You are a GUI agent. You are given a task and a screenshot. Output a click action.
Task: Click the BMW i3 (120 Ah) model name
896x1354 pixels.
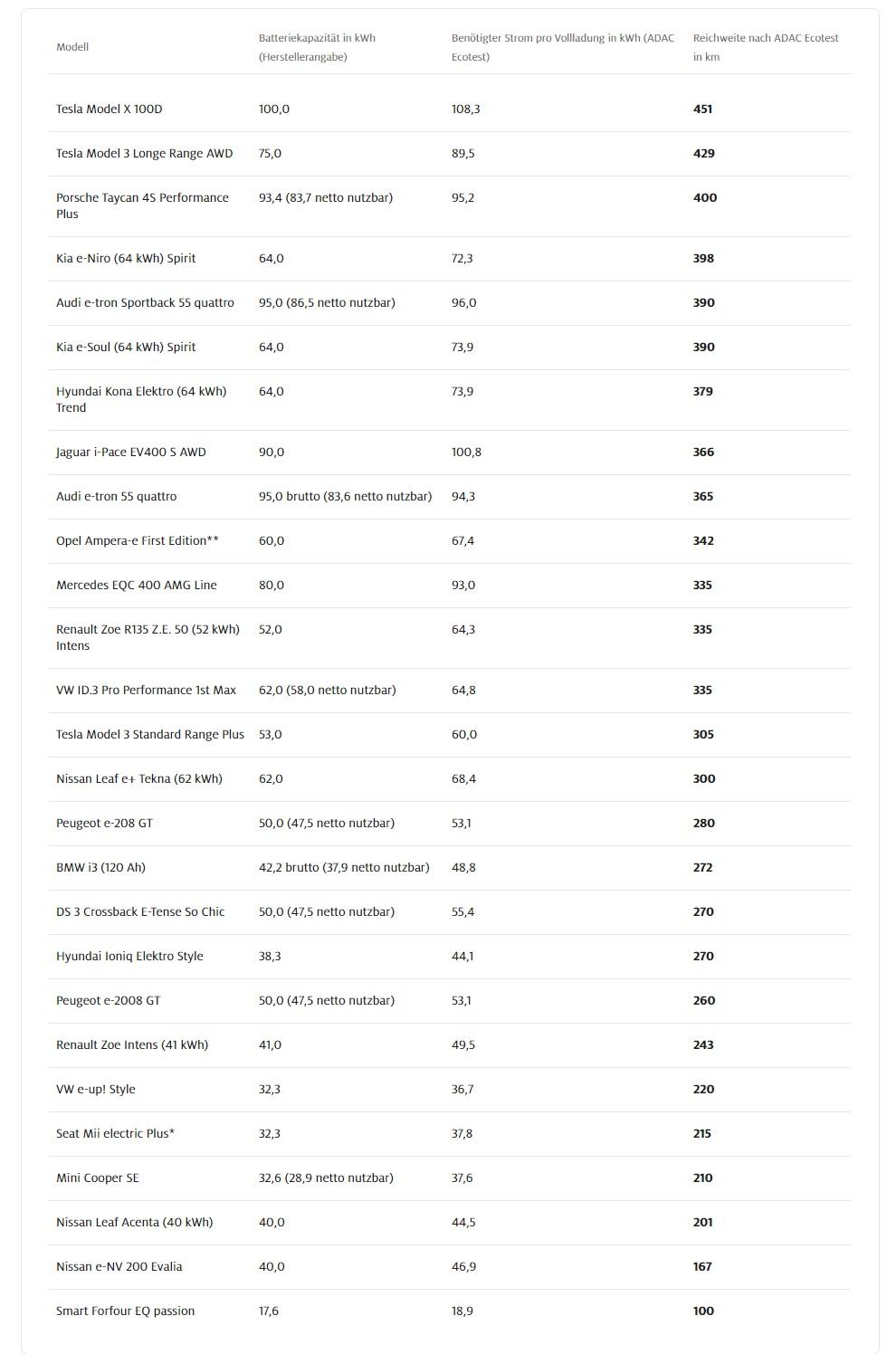[x=100, y=867]
